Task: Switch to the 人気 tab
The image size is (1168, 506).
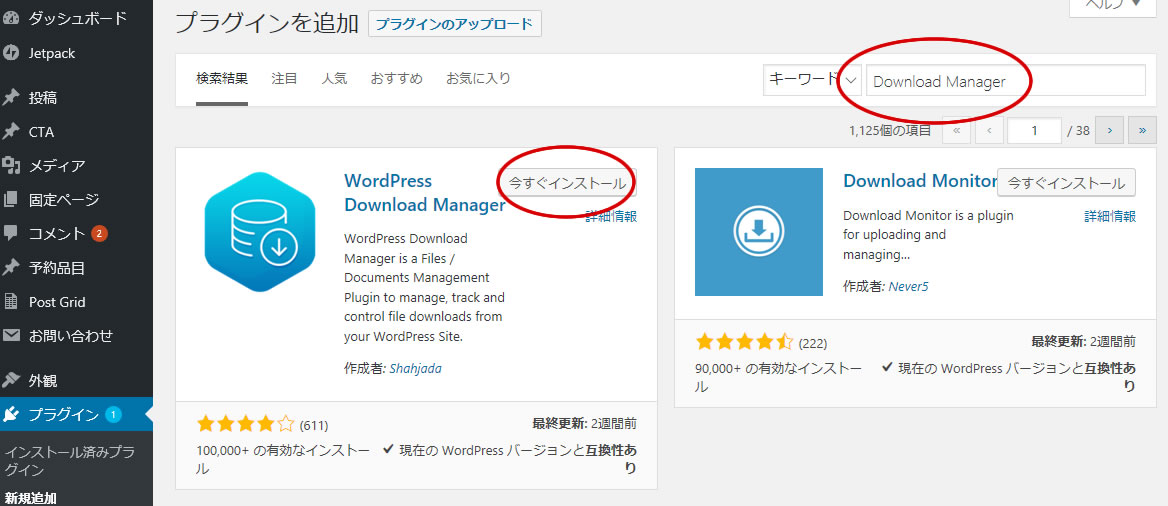Action: 334,78
